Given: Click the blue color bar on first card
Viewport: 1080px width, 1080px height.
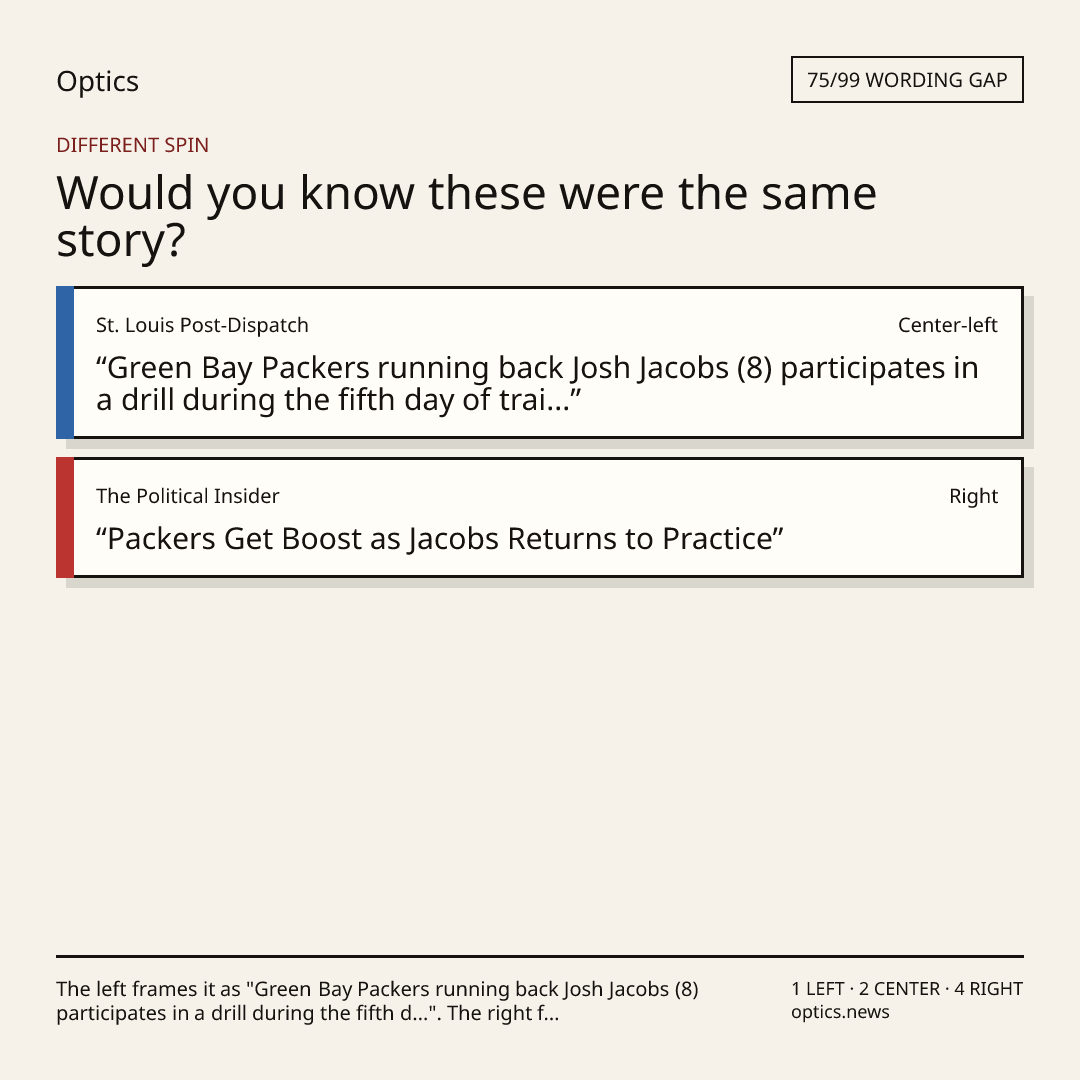Looking at the screenshot, I should tap(65, 362).
